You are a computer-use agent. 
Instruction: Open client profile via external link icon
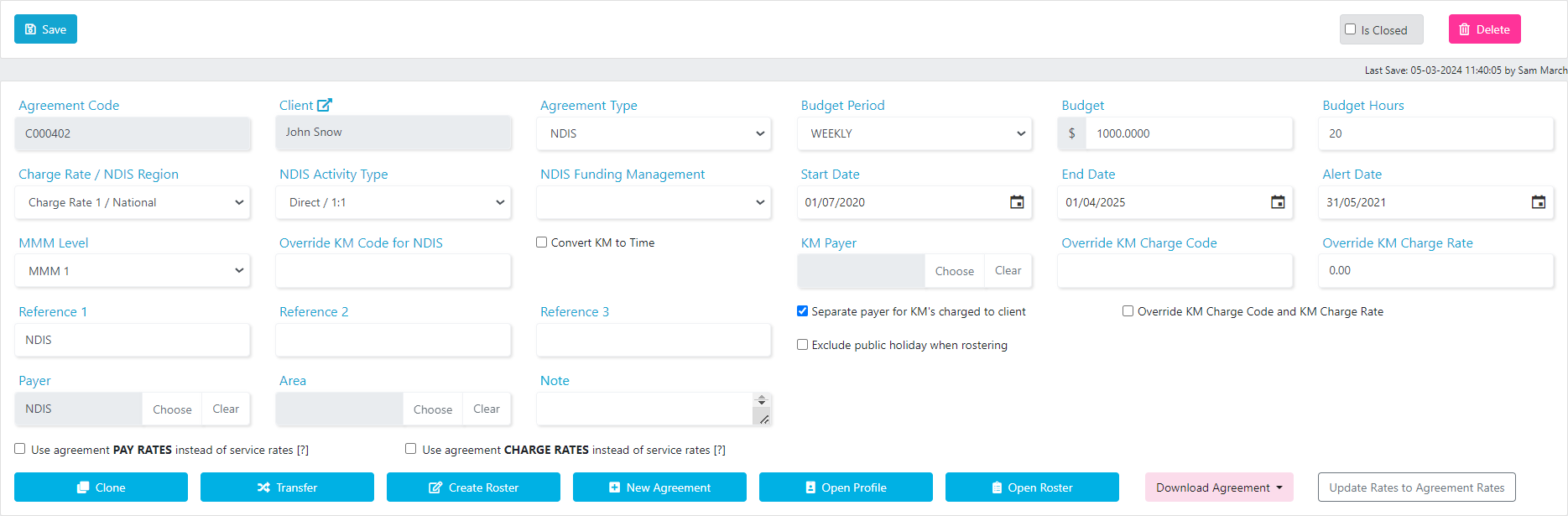325,105
